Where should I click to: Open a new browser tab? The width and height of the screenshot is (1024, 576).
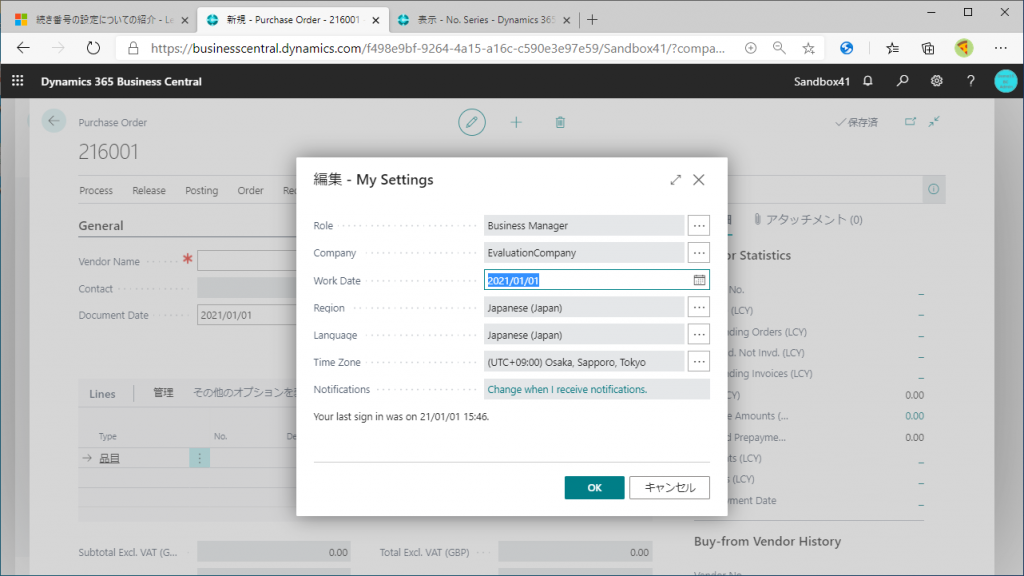(x=592, y=20)
